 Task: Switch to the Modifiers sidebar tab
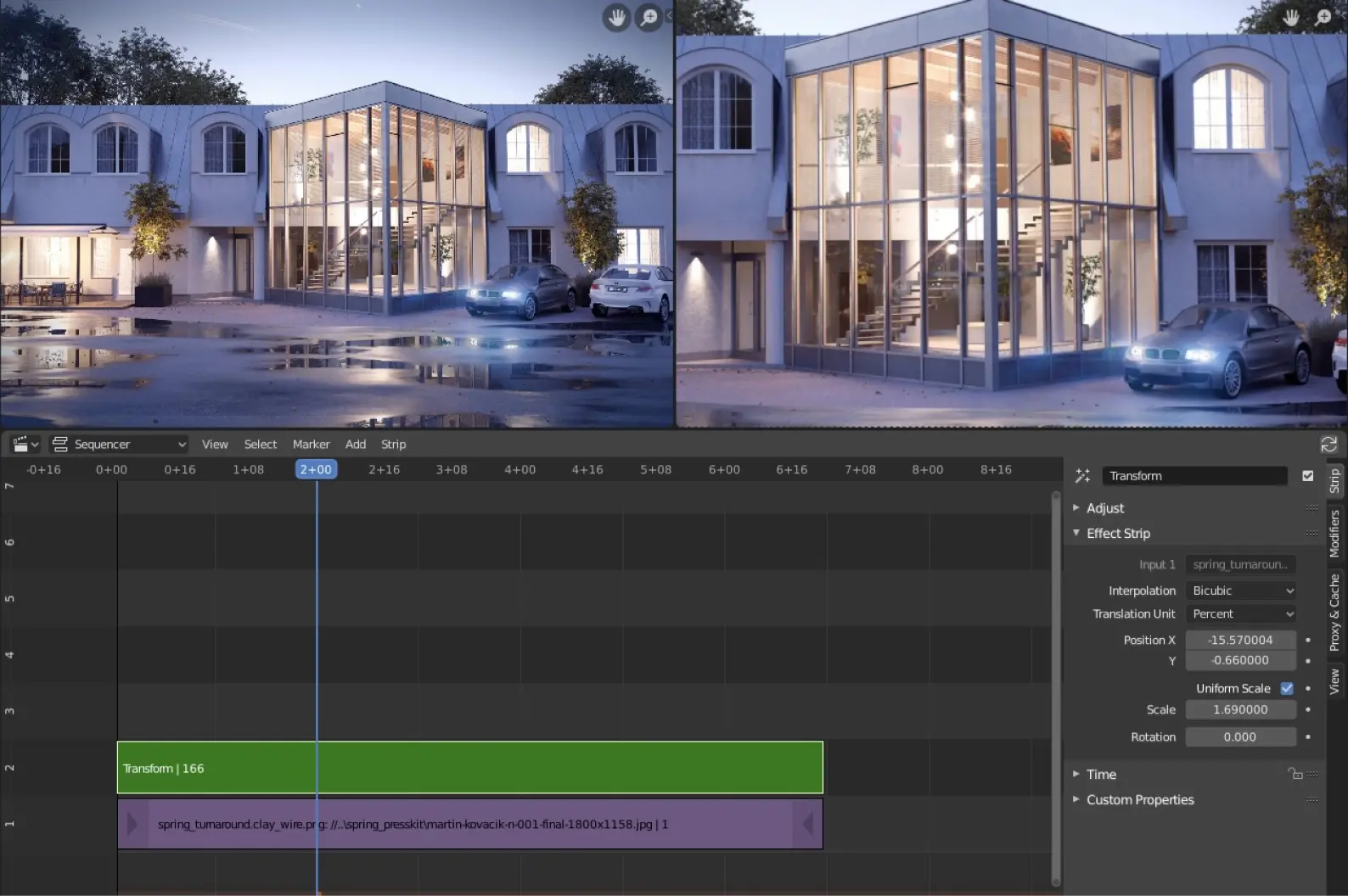1335,533
